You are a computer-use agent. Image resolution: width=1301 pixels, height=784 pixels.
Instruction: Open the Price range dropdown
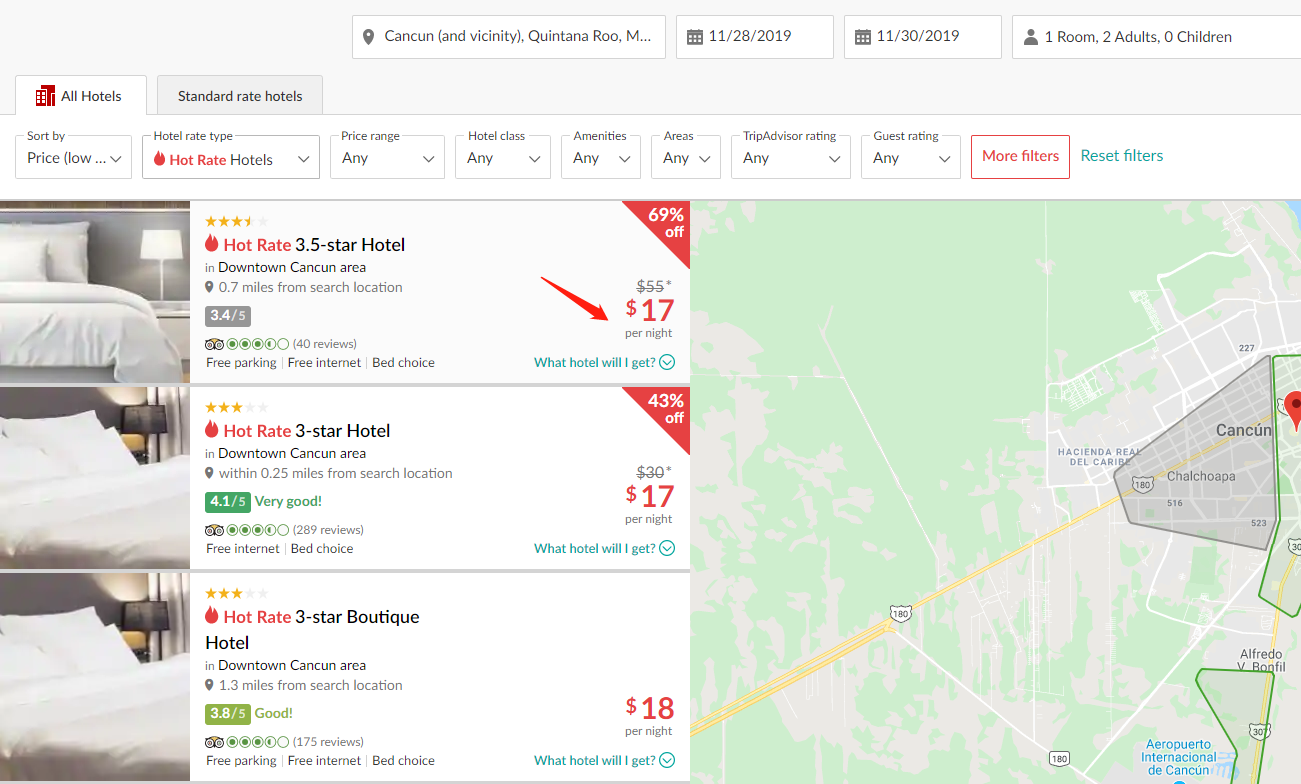(x=388, y=157)
